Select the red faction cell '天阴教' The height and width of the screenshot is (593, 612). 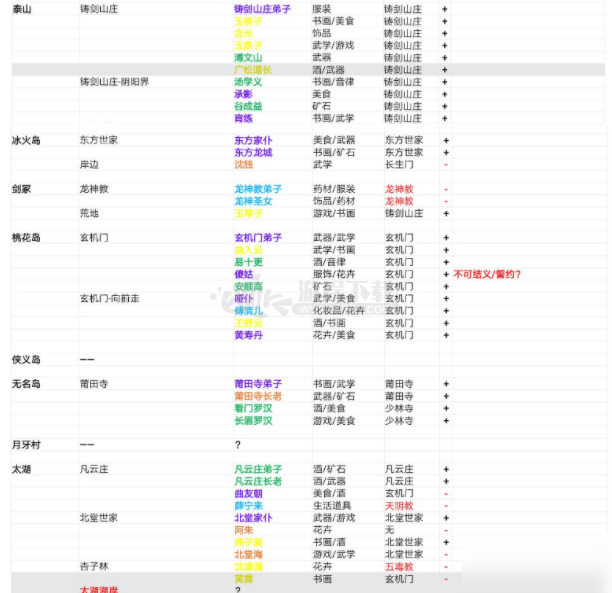click(x=399, y=506)
